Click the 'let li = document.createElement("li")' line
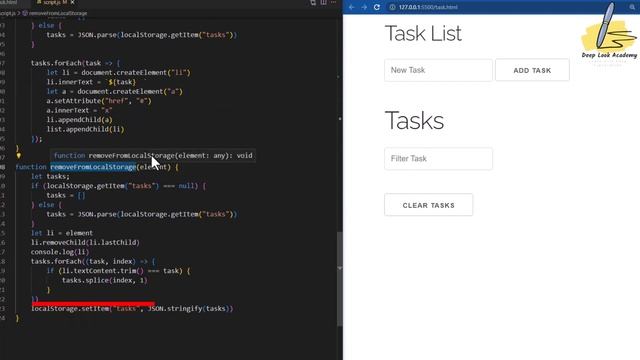The height and width of the screenshot is (360, 640). coord(118,73)
